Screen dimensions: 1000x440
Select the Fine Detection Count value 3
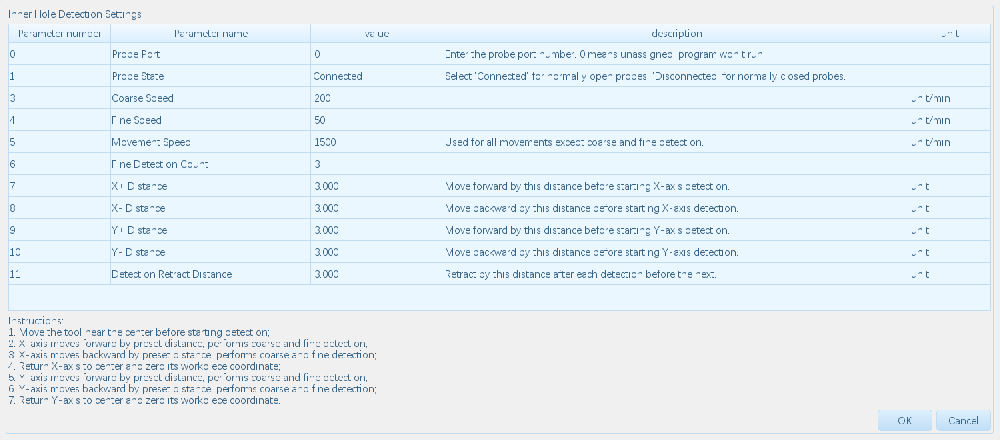click(317, 164)
